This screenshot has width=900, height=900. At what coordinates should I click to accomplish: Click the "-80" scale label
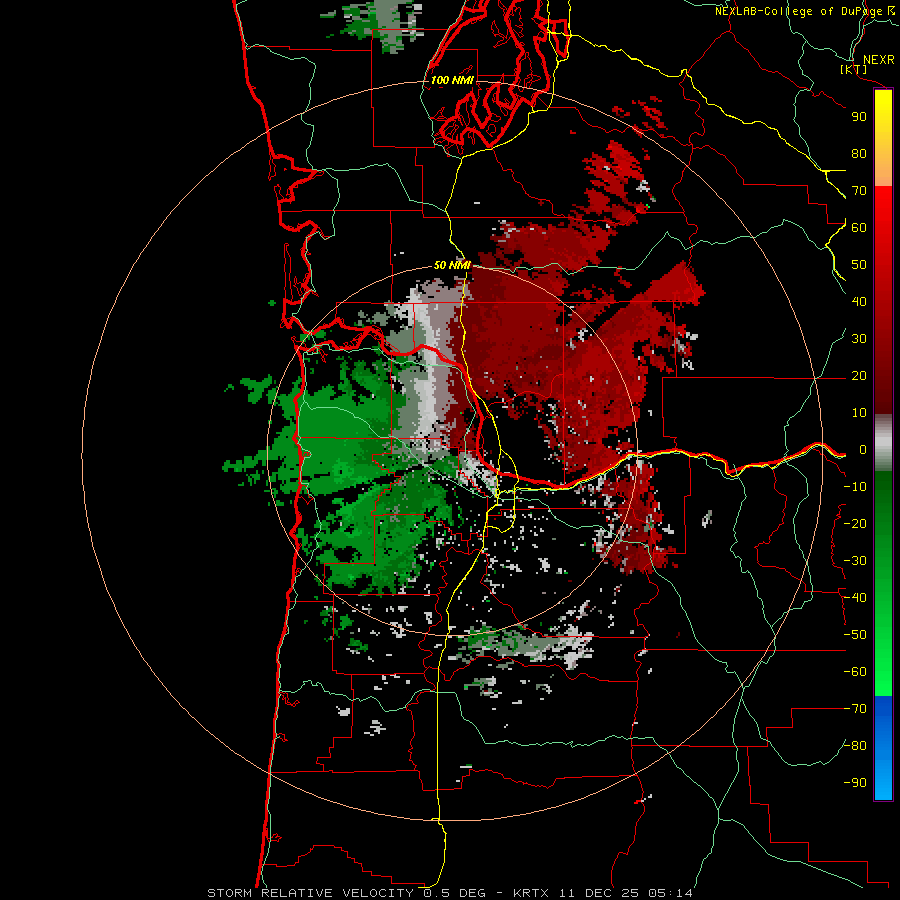tap(855, 746)
